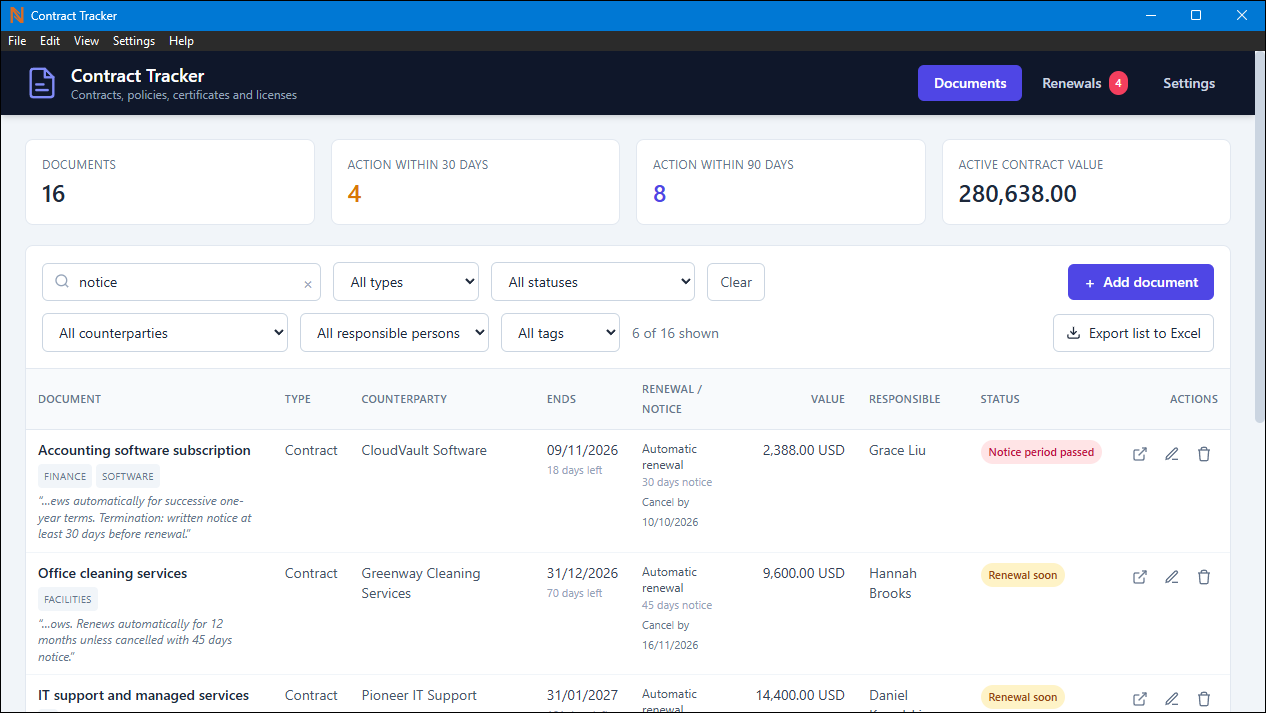Viewport: 1266px width, 713px height.
Task: Click the Greenway Cleaning Services counterparty cell
Action: (421, 583)
